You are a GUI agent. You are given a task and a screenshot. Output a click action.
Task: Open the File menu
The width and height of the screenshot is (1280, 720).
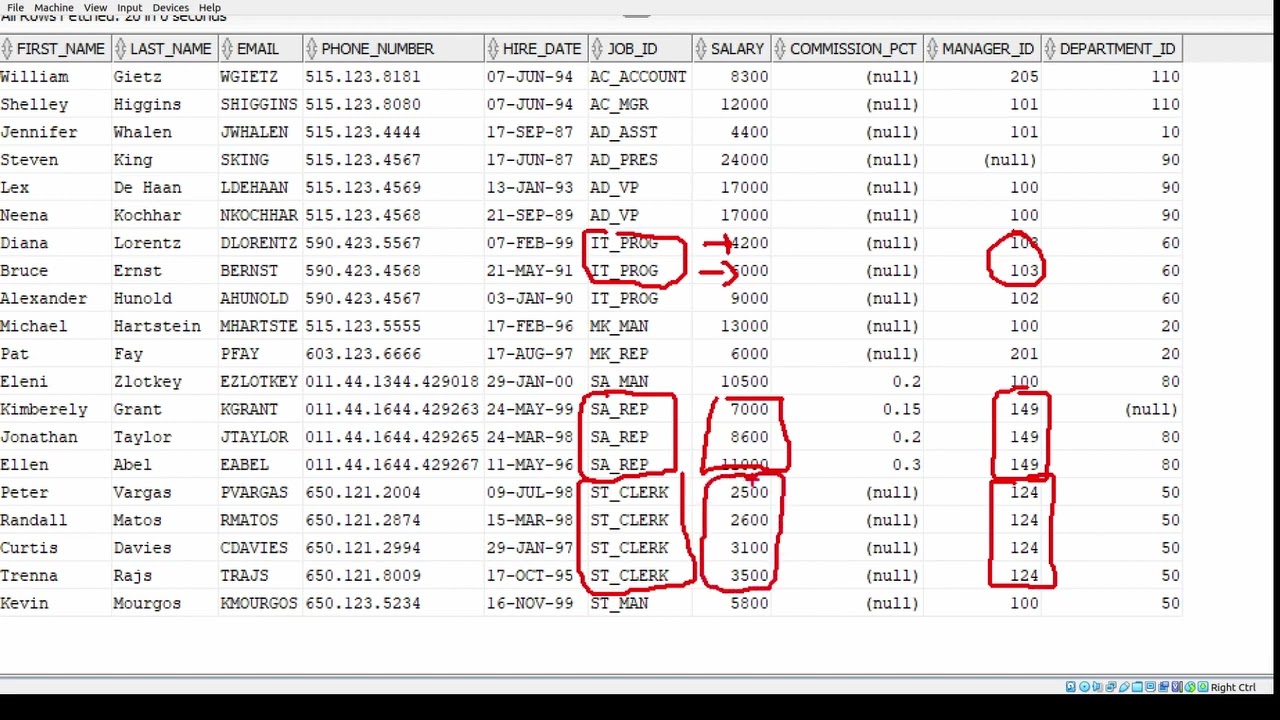click(x=15, y=7)
